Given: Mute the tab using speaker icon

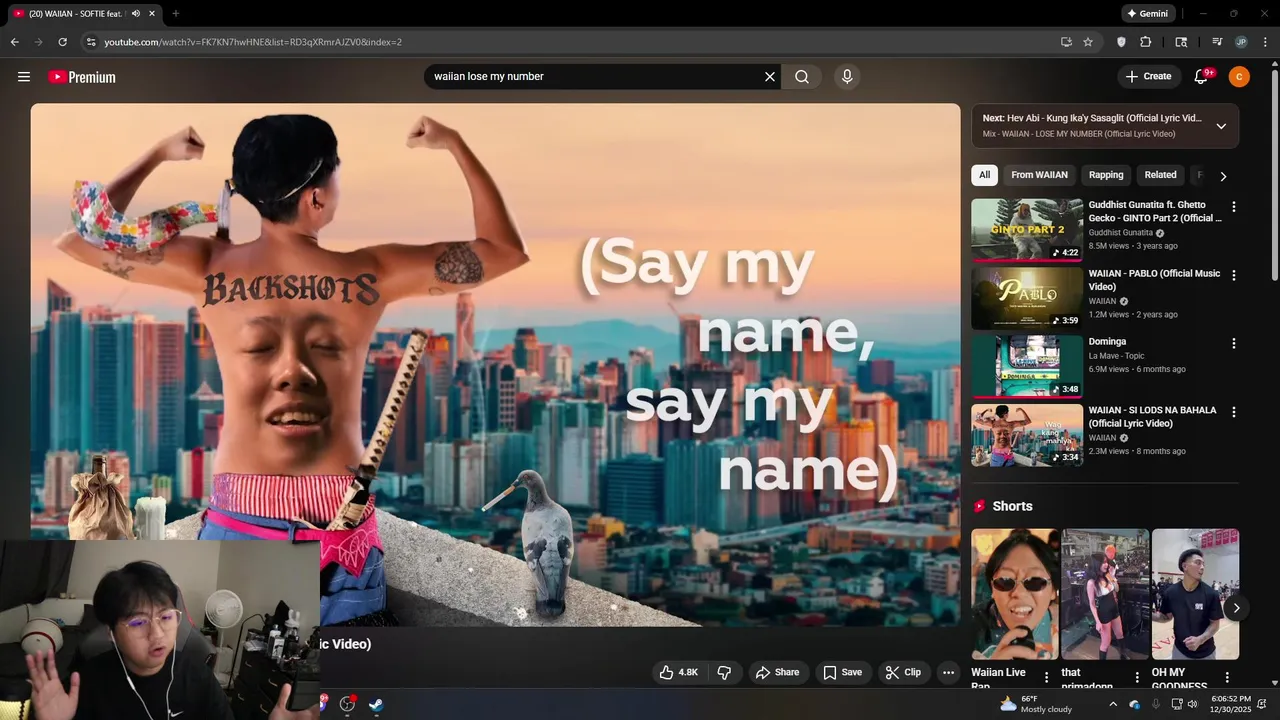Looking at the screenshot, I should [x=136, y=14].
